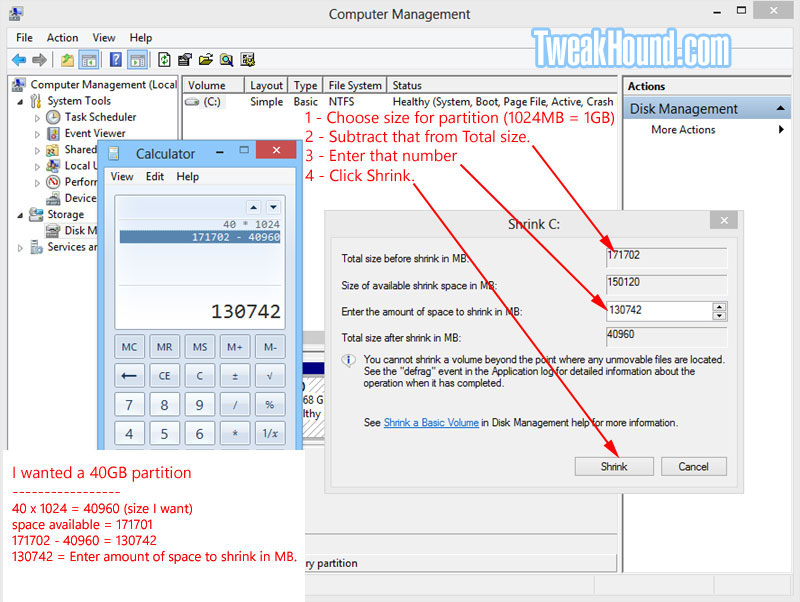Click the square root calculator key
The height and width of the screenshot is (602, 800).
point(270,376)
